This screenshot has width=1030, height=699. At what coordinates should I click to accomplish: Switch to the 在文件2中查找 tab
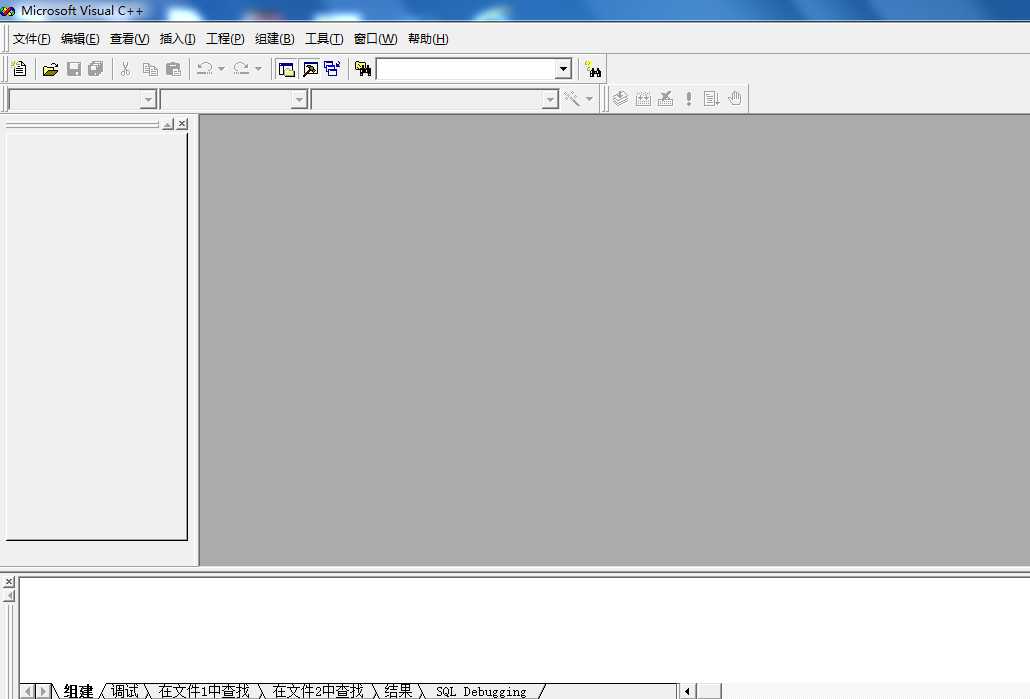pos(317,691)
